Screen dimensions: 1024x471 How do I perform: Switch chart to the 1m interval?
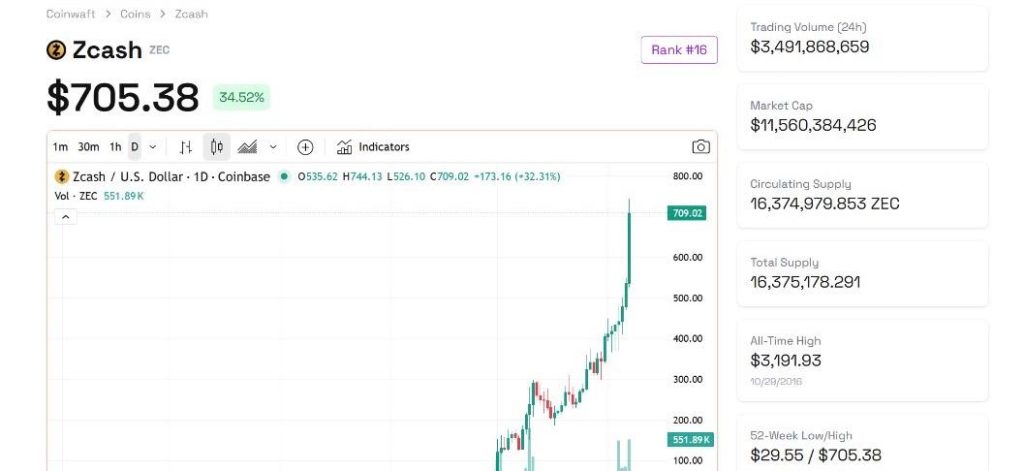click(x=60, y=147)
